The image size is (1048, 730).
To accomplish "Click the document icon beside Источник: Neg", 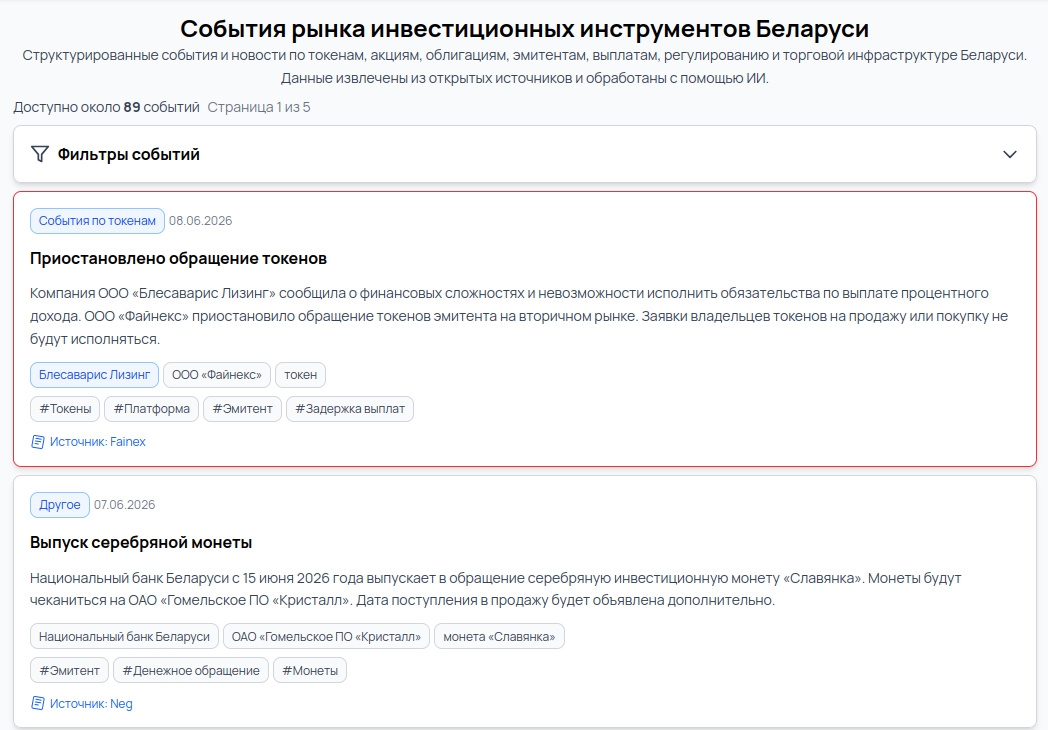I will (38, 703).
